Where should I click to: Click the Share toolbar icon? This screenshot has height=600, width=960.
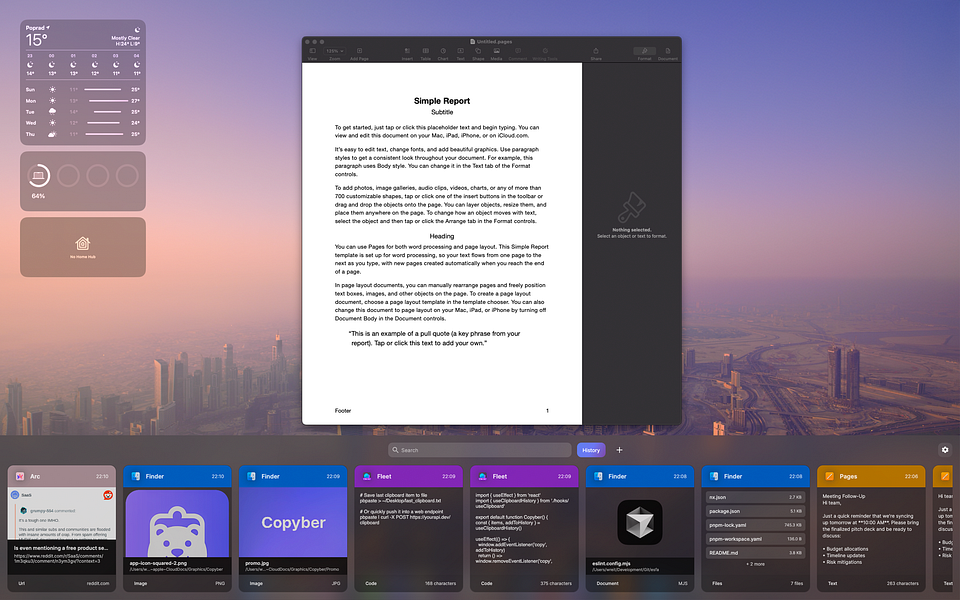click(596, 53)
